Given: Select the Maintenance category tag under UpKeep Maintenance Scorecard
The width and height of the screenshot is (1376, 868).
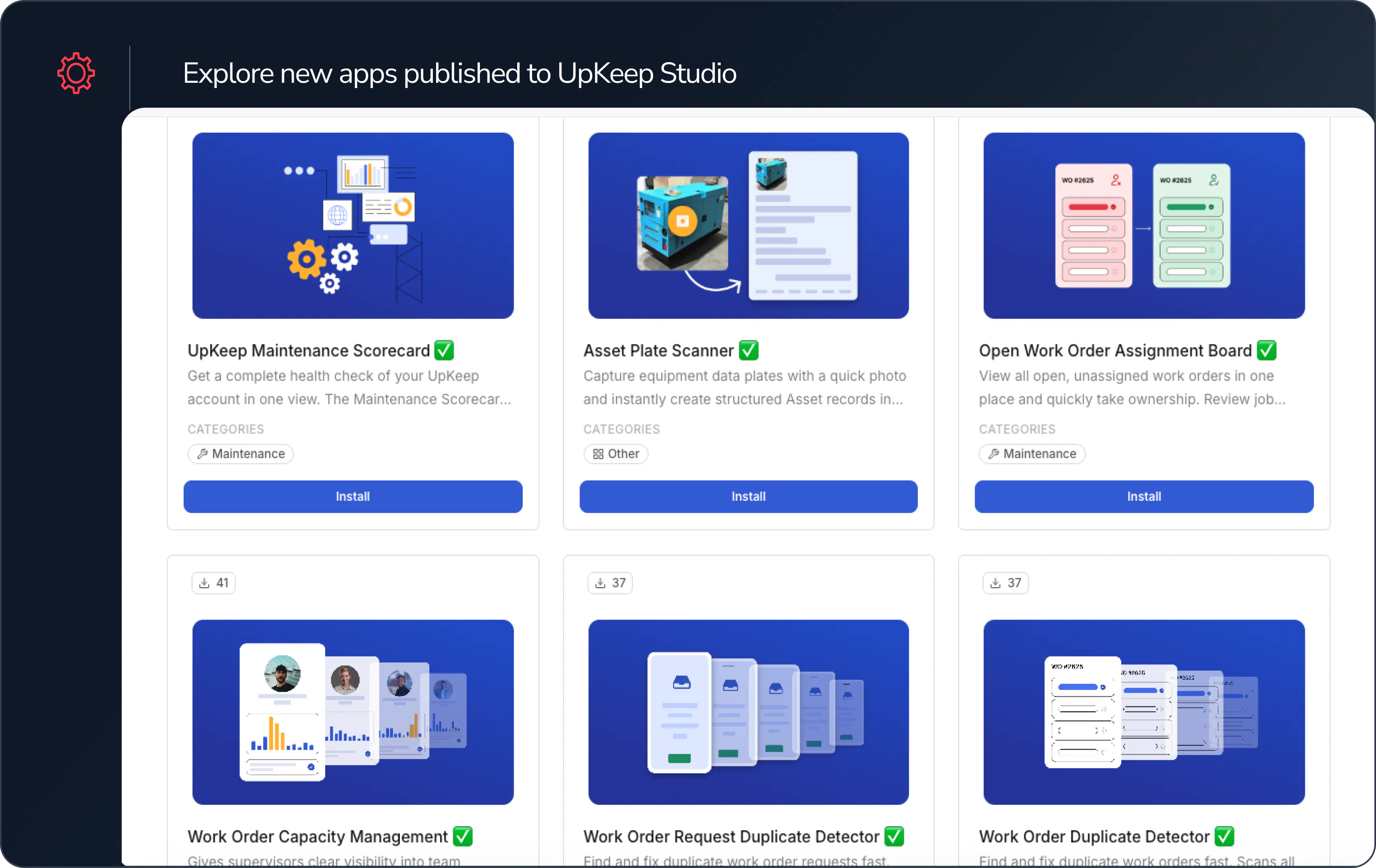Looking at the screenshot, I should [x=240, y=453].
